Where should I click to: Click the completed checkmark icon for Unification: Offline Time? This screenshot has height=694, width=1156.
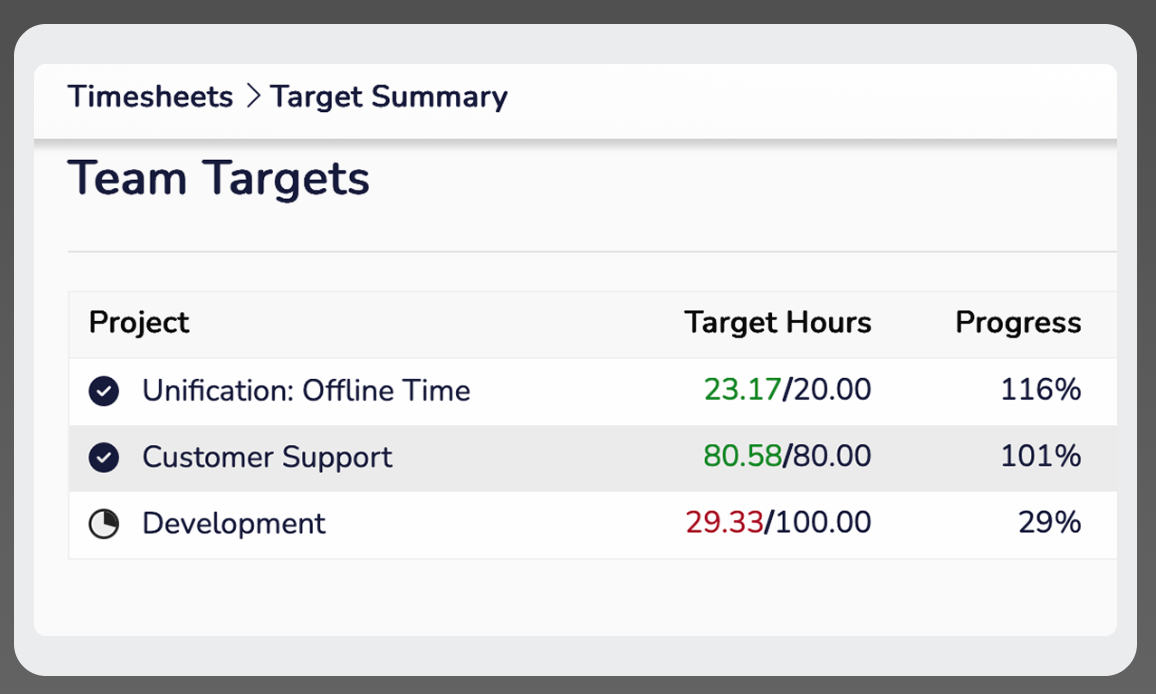click(x=104, y=391)
